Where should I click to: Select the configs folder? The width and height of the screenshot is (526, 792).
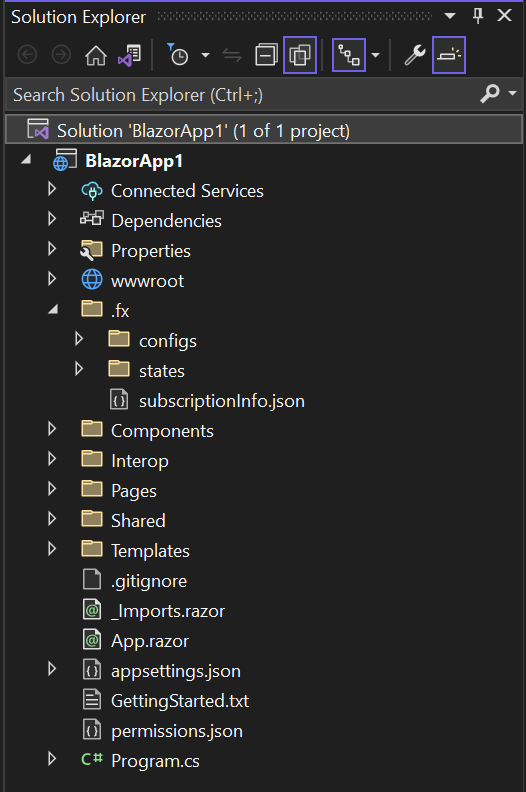pos(168,341)
